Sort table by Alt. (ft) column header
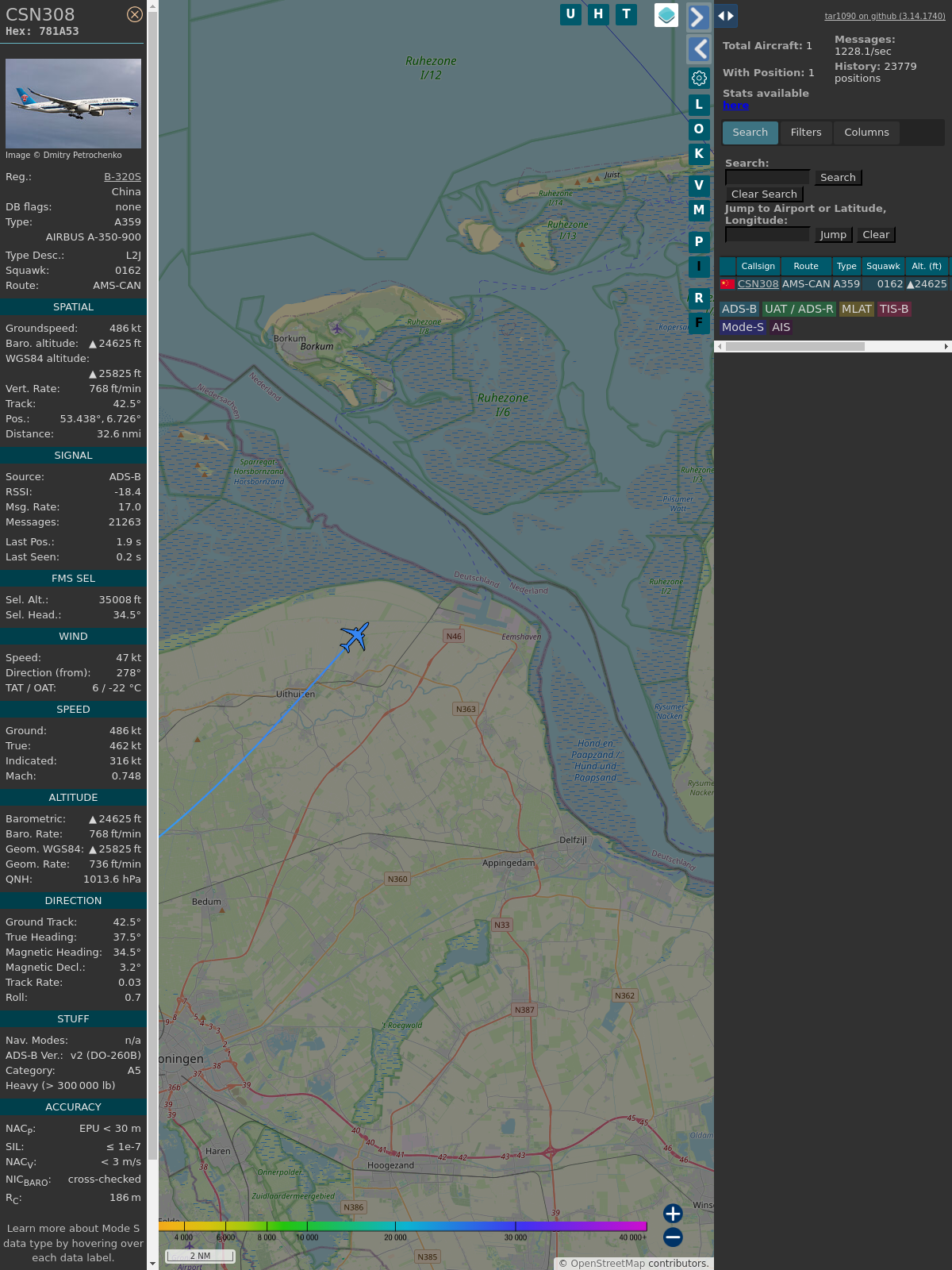Image resolution: width=952 pixels, height=1270 pixels. point(927,267)
